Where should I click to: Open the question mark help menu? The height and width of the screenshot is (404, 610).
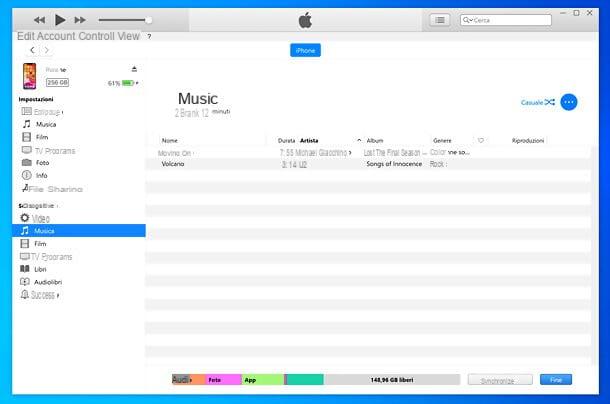click(x=149, y=37)
